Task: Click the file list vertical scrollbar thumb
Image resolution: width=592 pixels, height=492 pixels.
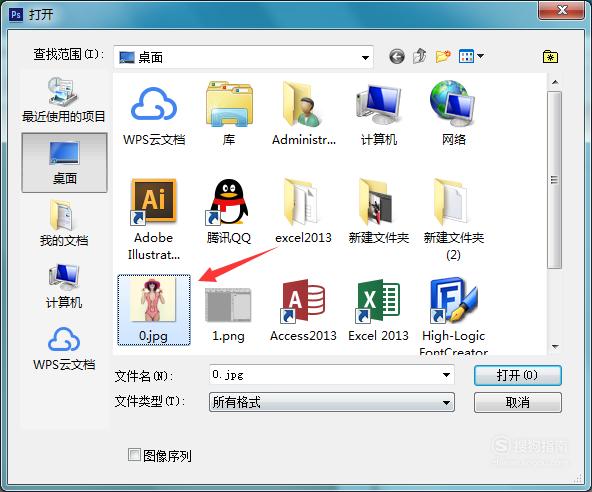Action: tap(554, 180)
